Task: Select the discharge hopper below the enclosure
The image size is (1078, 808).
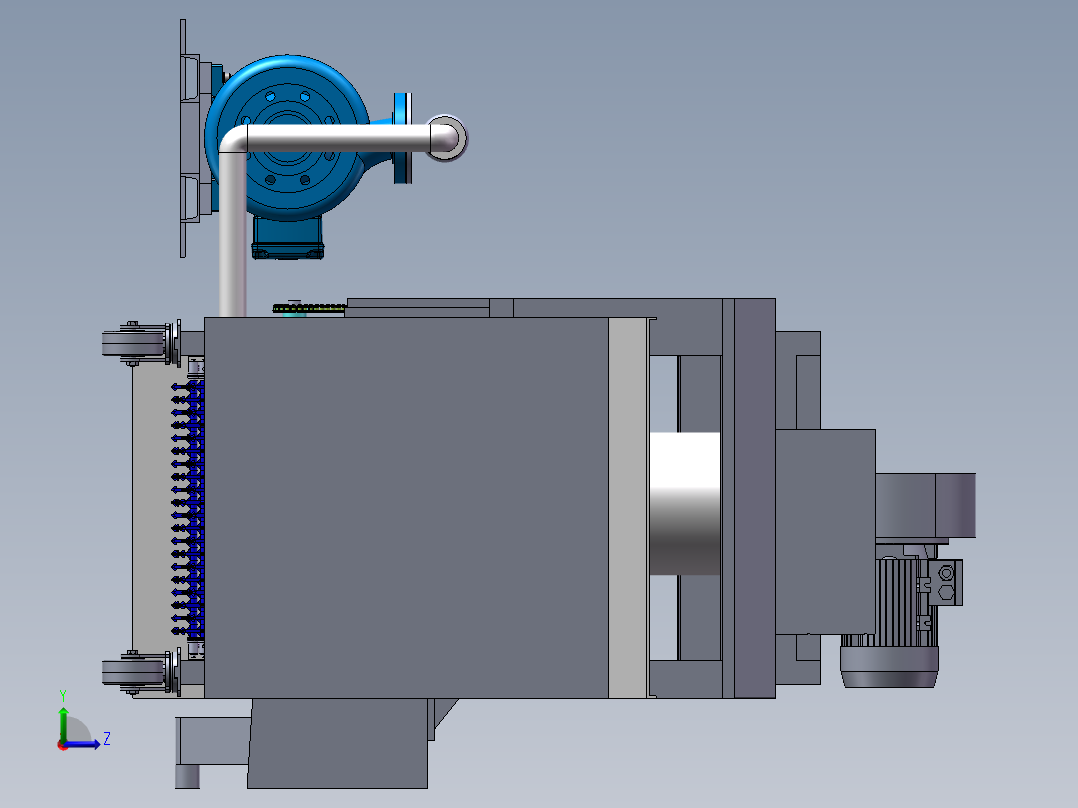Action: pos(338,743)
